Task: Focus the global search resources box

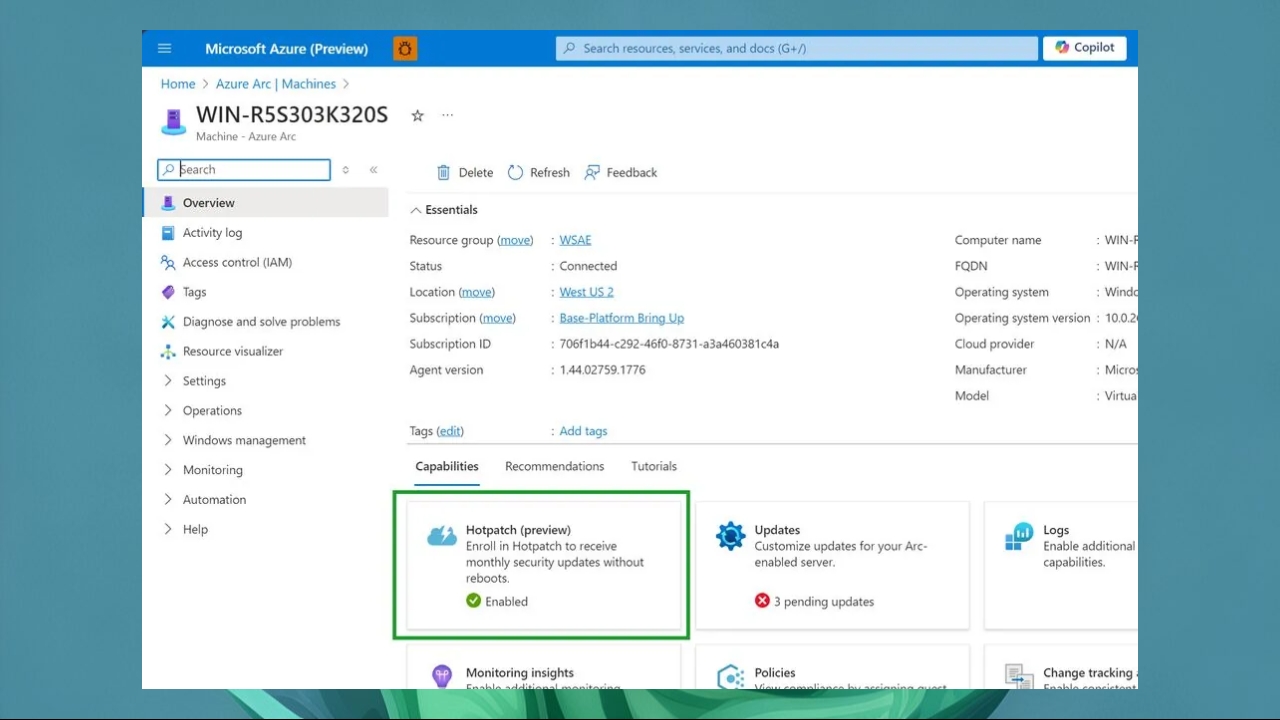Action: (x=797, y=48)
